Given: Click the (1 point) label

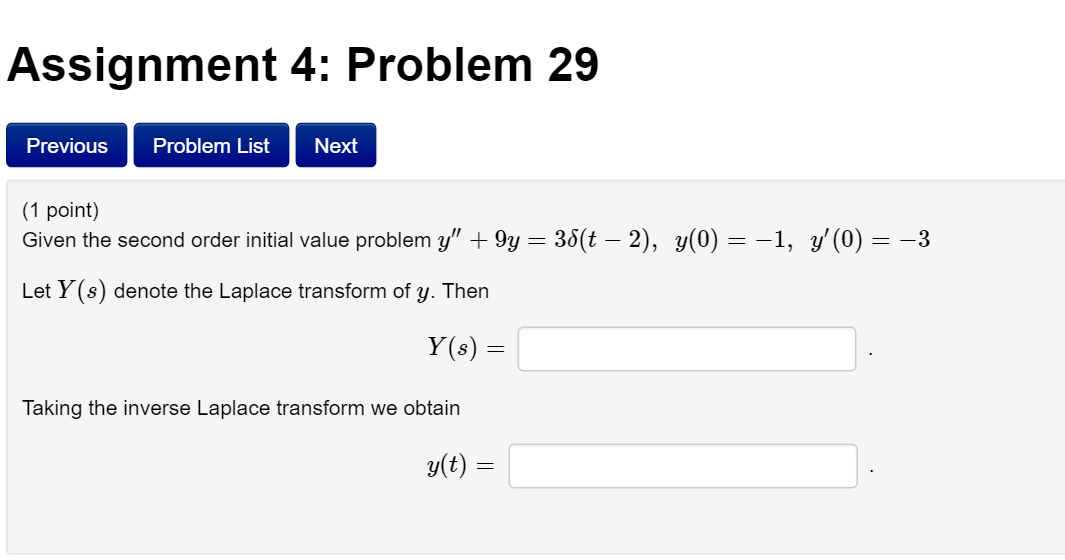Looking at the screenshot, I should 60,210.
